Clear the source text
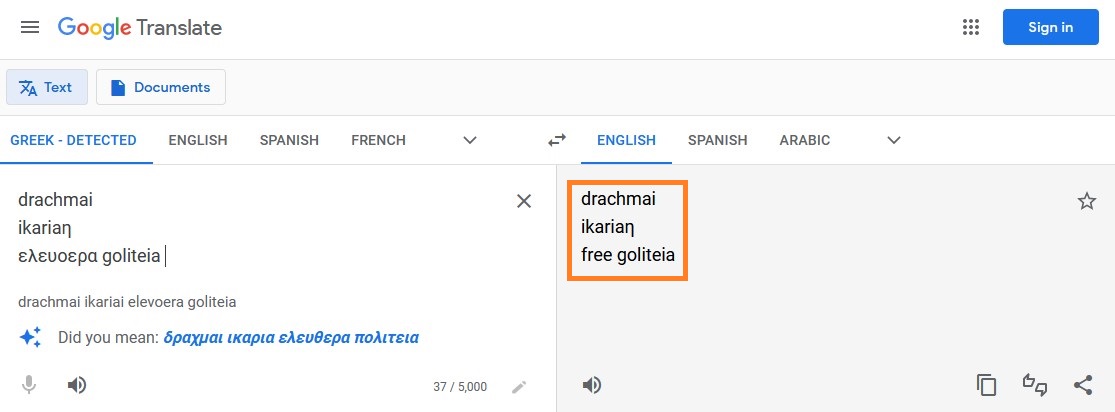This screenshot has height=412, width=1115. 523,201
